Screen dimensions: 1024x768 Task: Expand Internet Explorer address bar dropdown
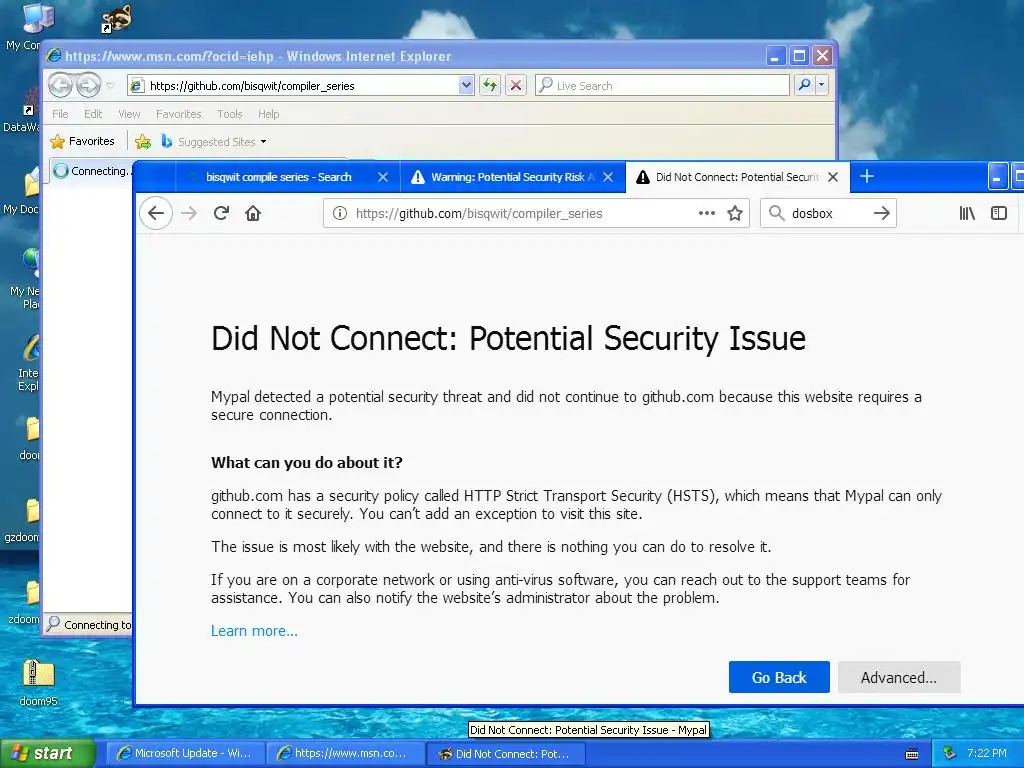466,86
